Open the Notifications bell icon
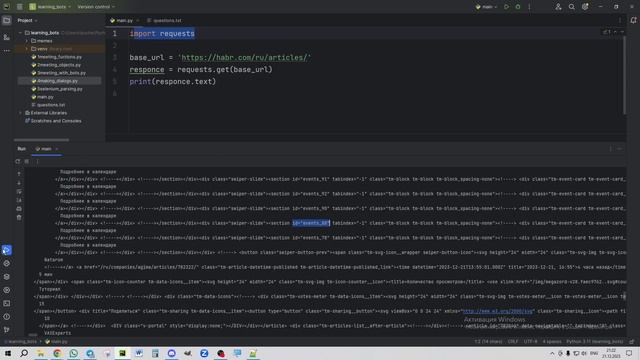 click(633, 20)
